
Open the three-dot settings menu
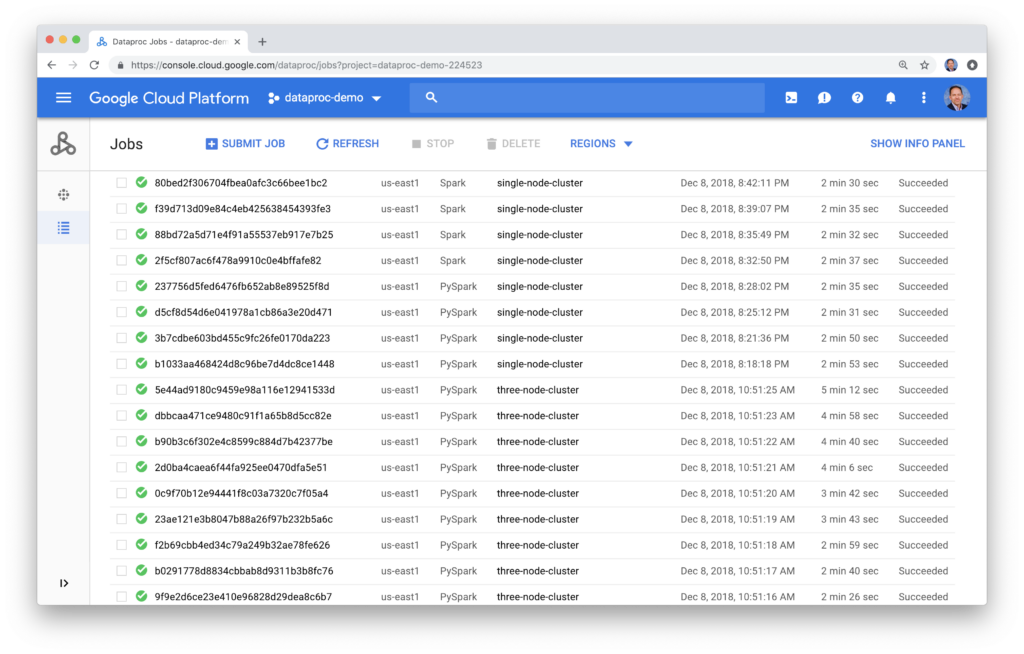coord(923,98)
